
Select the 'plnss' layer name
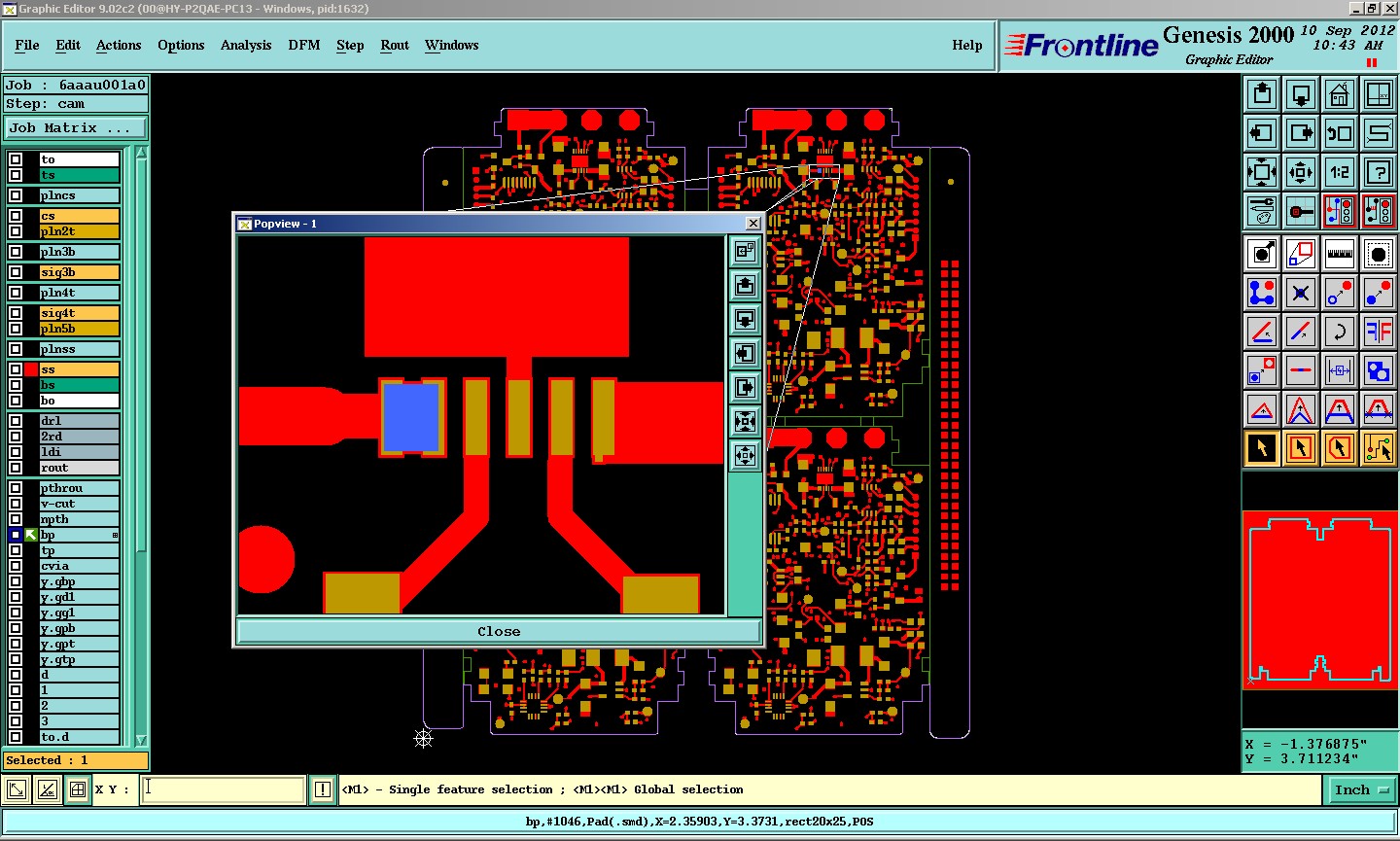79,349
